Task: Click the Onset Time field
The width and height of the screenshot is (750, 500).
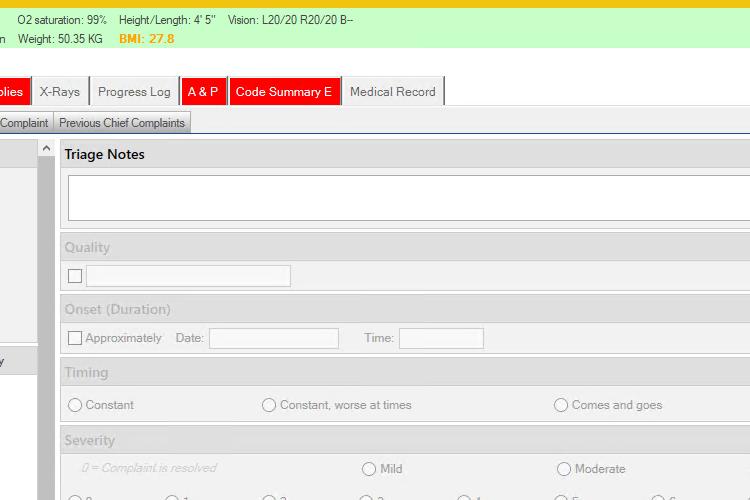Action: (x=441, y=338)
